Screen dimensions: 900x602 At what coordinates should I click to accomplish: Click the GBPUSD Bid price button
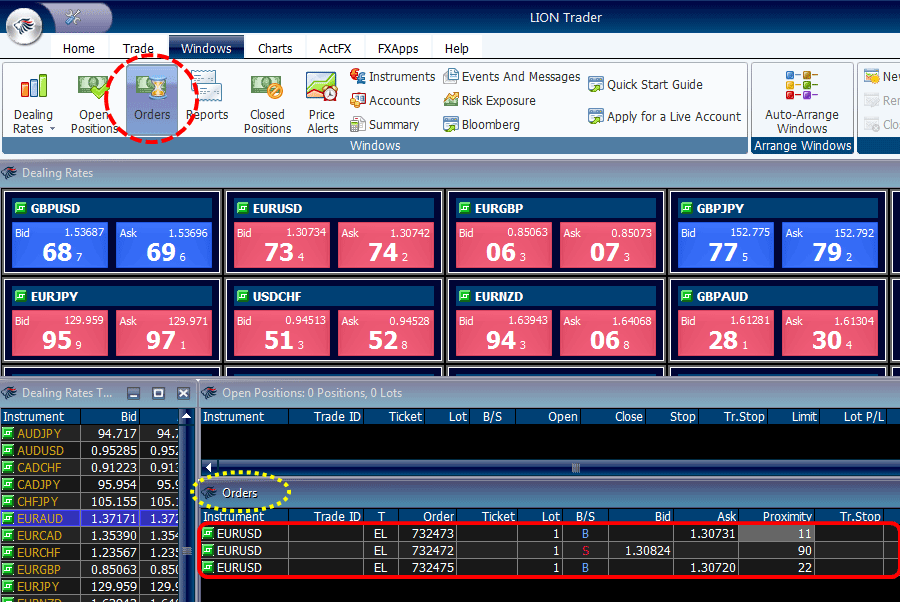(60, 245)
